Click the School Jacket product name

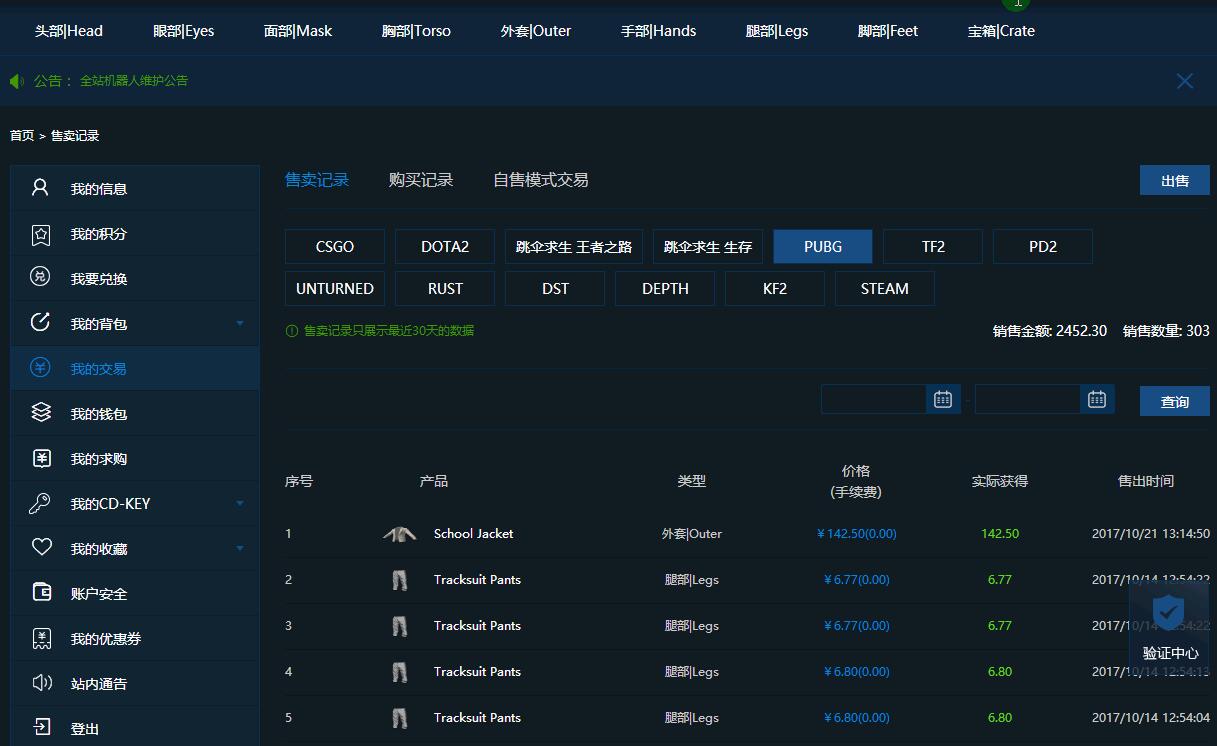474,534
